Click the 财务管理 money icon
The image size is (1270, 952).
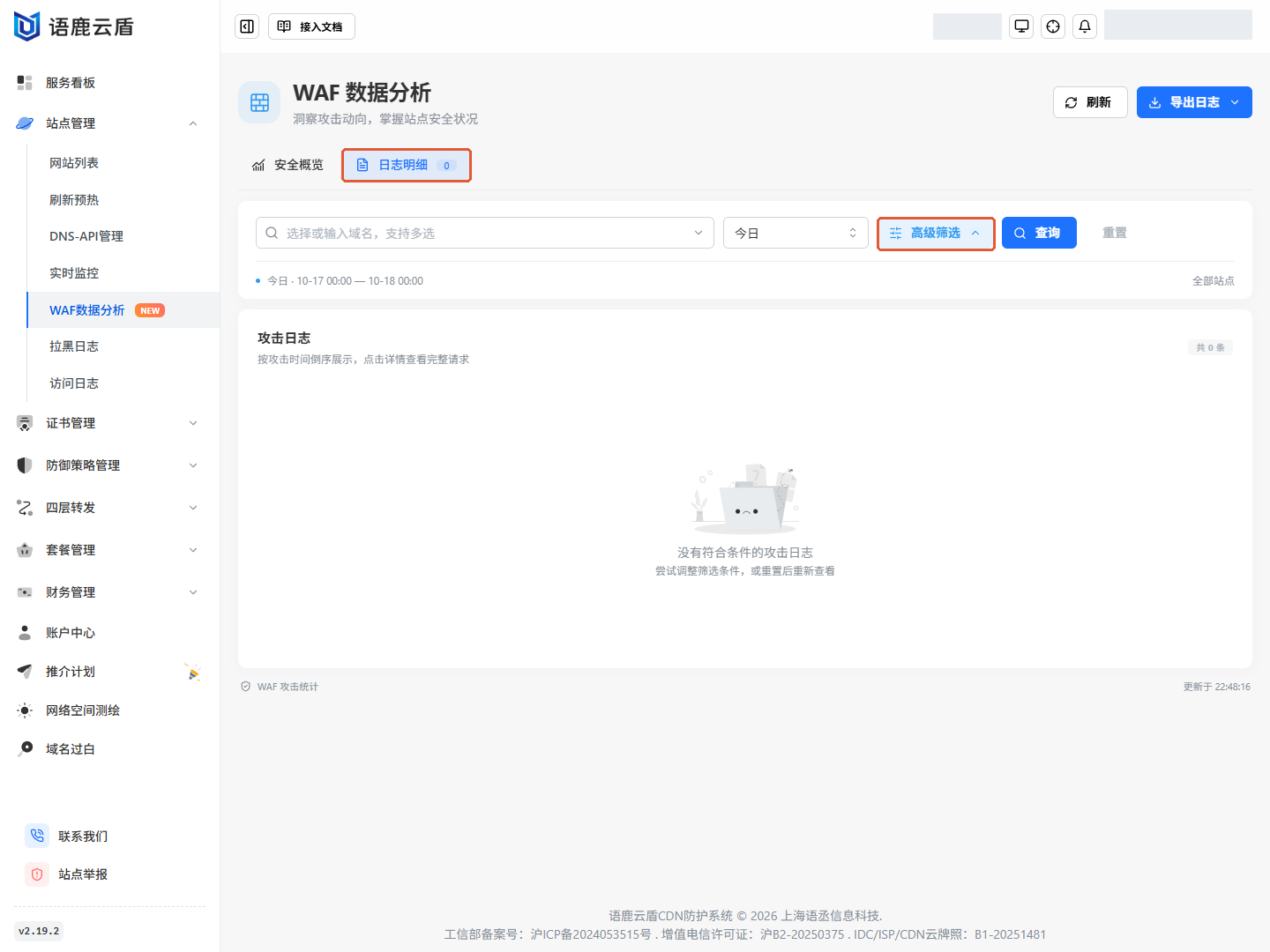click(25, 592)
